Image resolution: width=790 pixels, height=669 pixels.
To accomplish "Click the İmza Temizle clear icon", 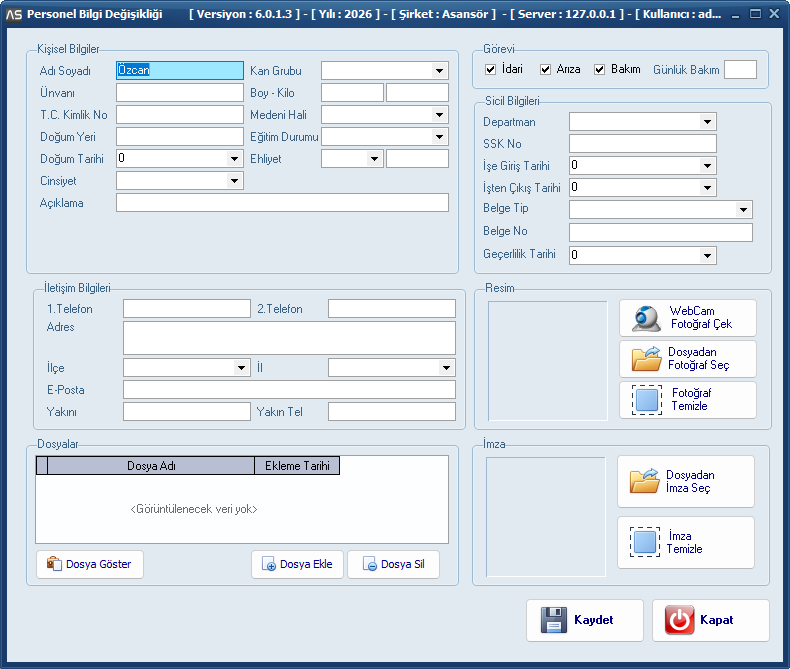I will pos(644,543).
